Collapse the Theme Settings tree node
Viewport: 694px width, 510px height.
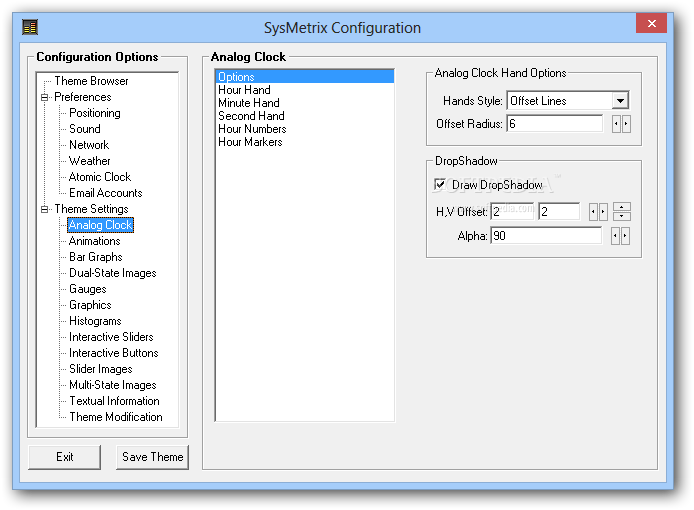[x=45, y=209]
